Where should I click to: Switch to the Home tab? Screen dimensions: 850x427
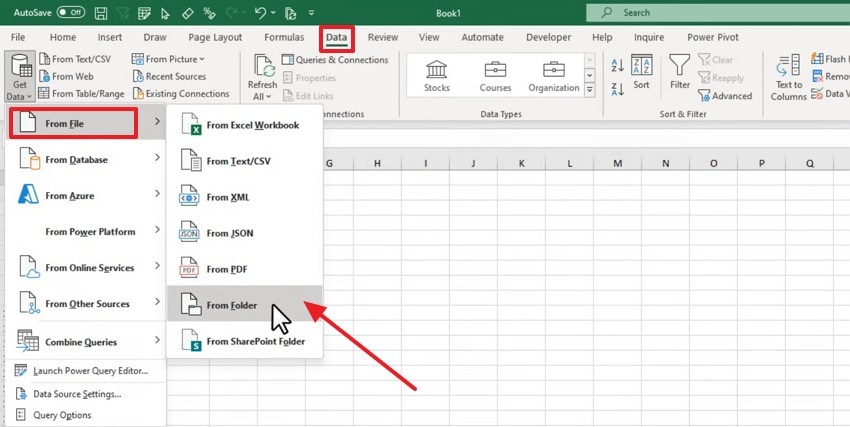pos(63,37)
